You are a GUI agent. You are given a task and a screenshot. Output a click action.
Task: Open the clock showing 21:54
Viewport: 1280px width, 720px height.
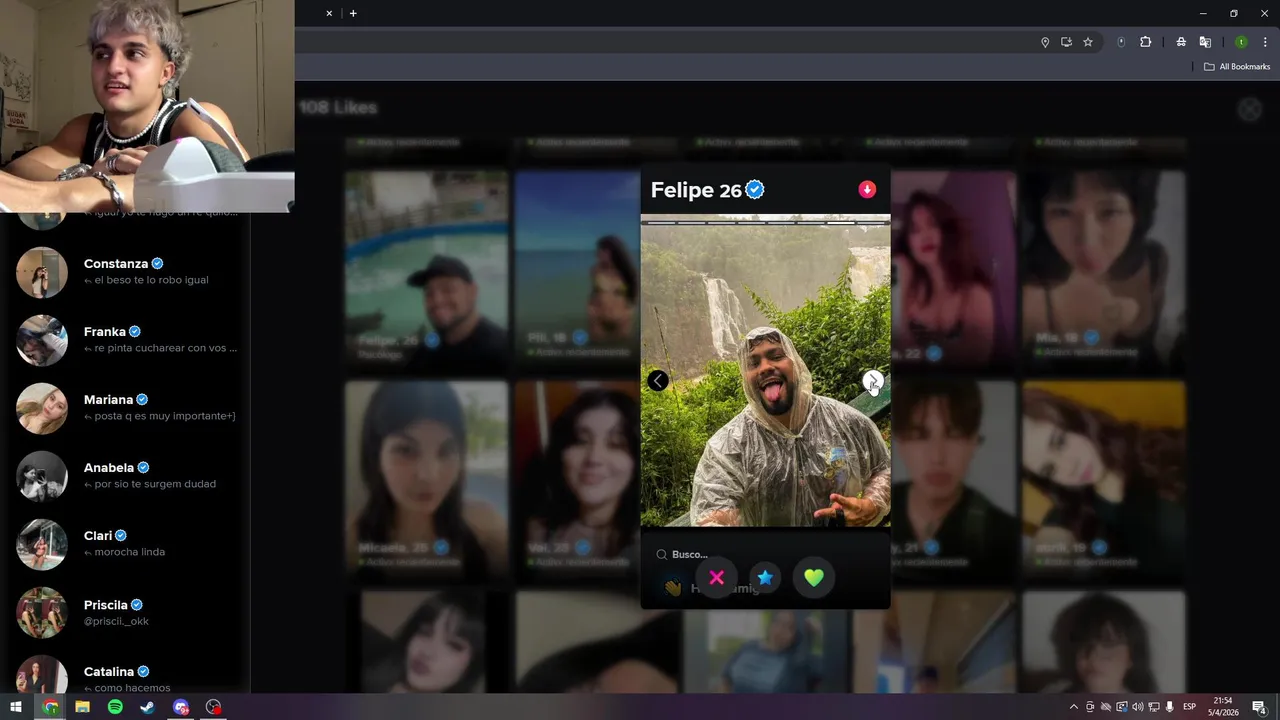click(1223, 707)
